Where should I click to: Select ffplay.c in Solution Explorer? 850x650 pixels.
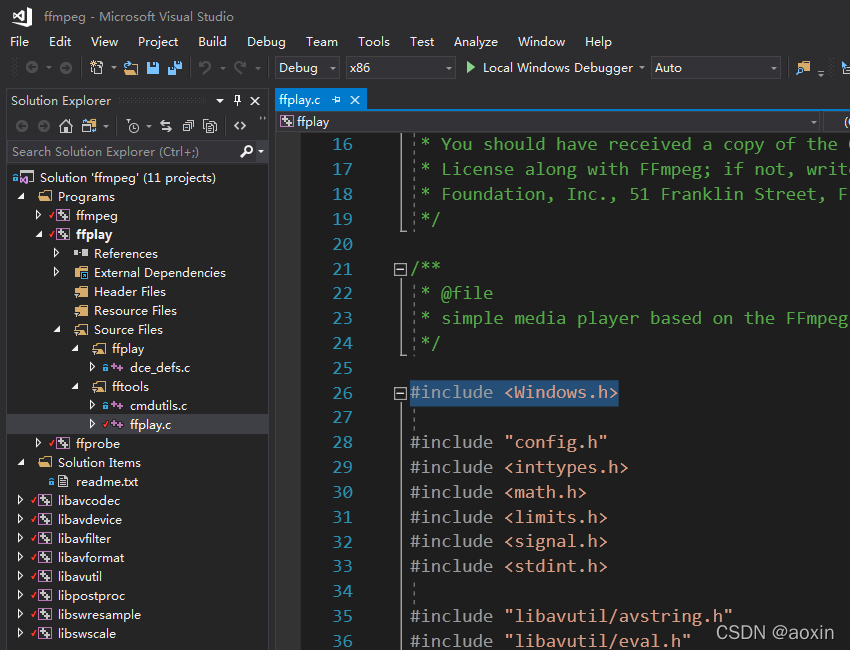coord(150,424)
